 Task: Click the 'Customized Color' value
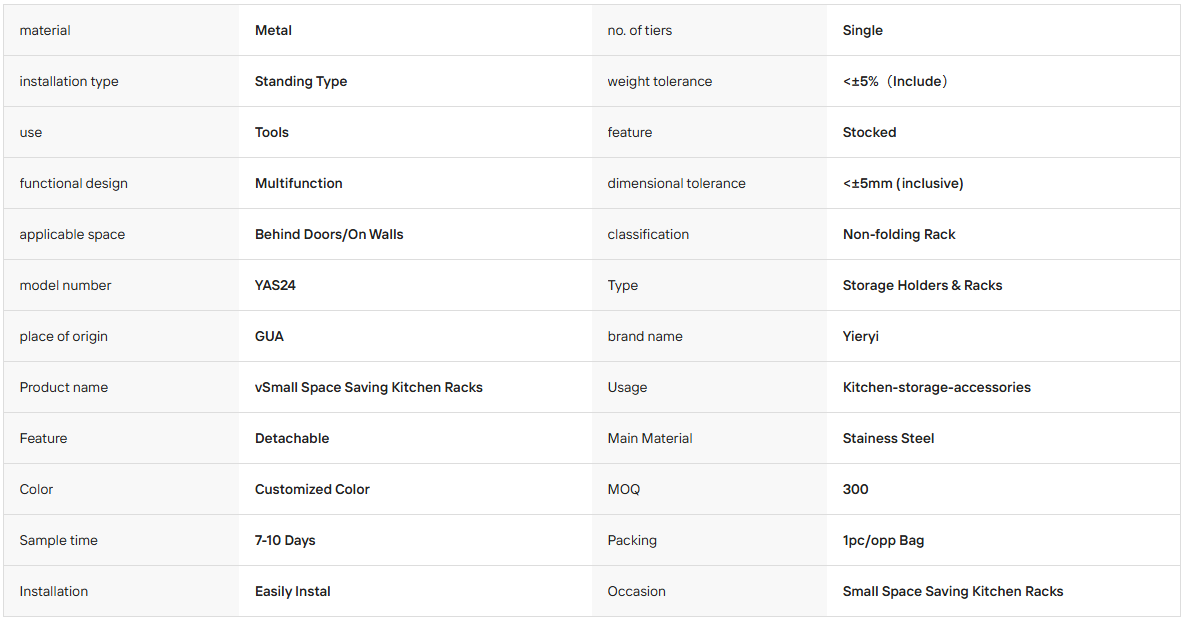[312, 489]
